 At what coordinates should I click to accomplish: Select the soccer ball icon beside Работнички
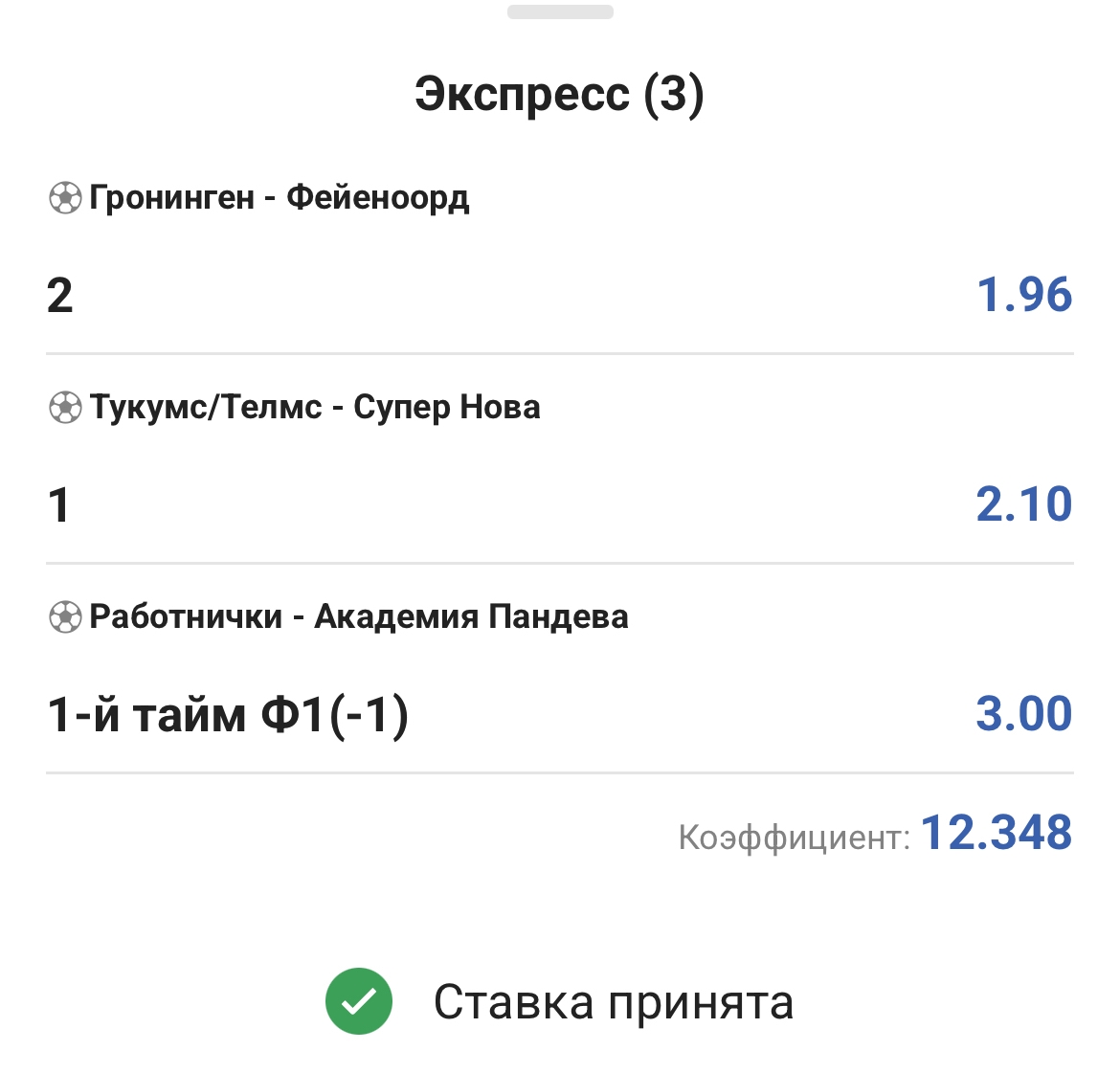pyautogui.click(x=64, y=617)
